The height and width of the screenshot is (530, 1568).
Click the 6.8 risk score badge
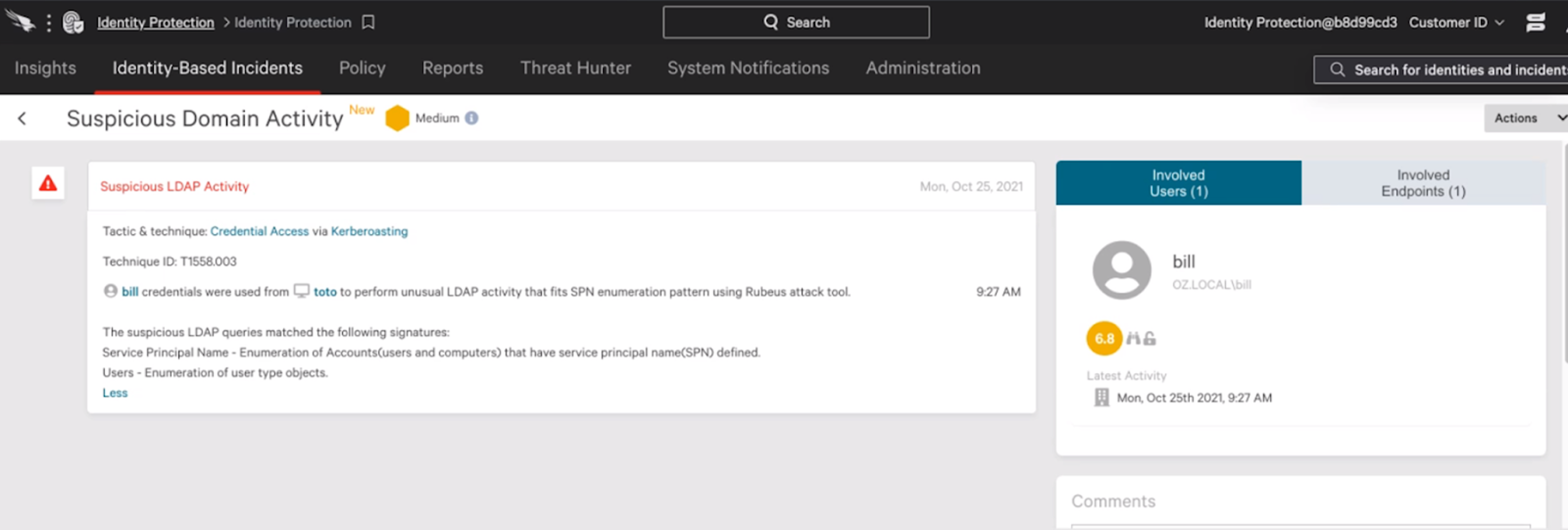pos(1103,339)
